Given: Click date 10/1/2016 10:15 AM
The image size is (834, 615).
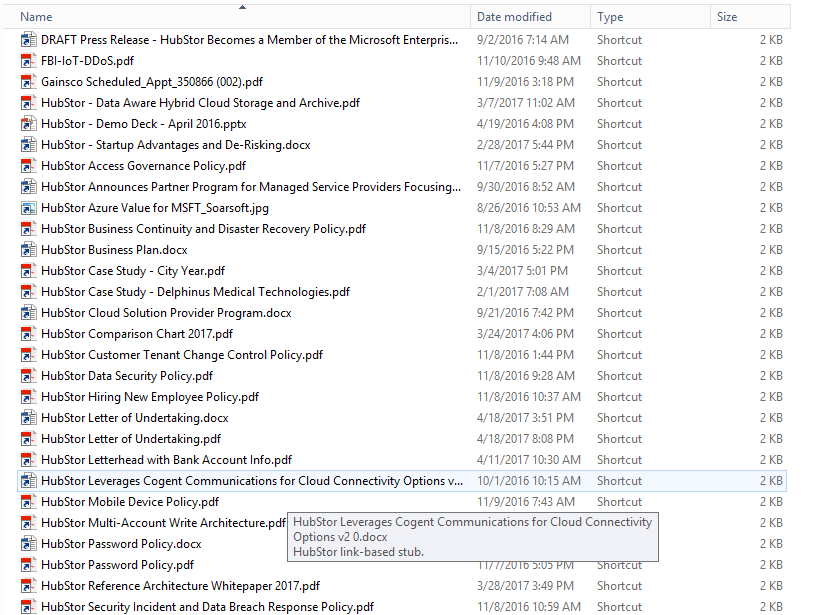Looking at the screenshot, I should click(529, 481).
